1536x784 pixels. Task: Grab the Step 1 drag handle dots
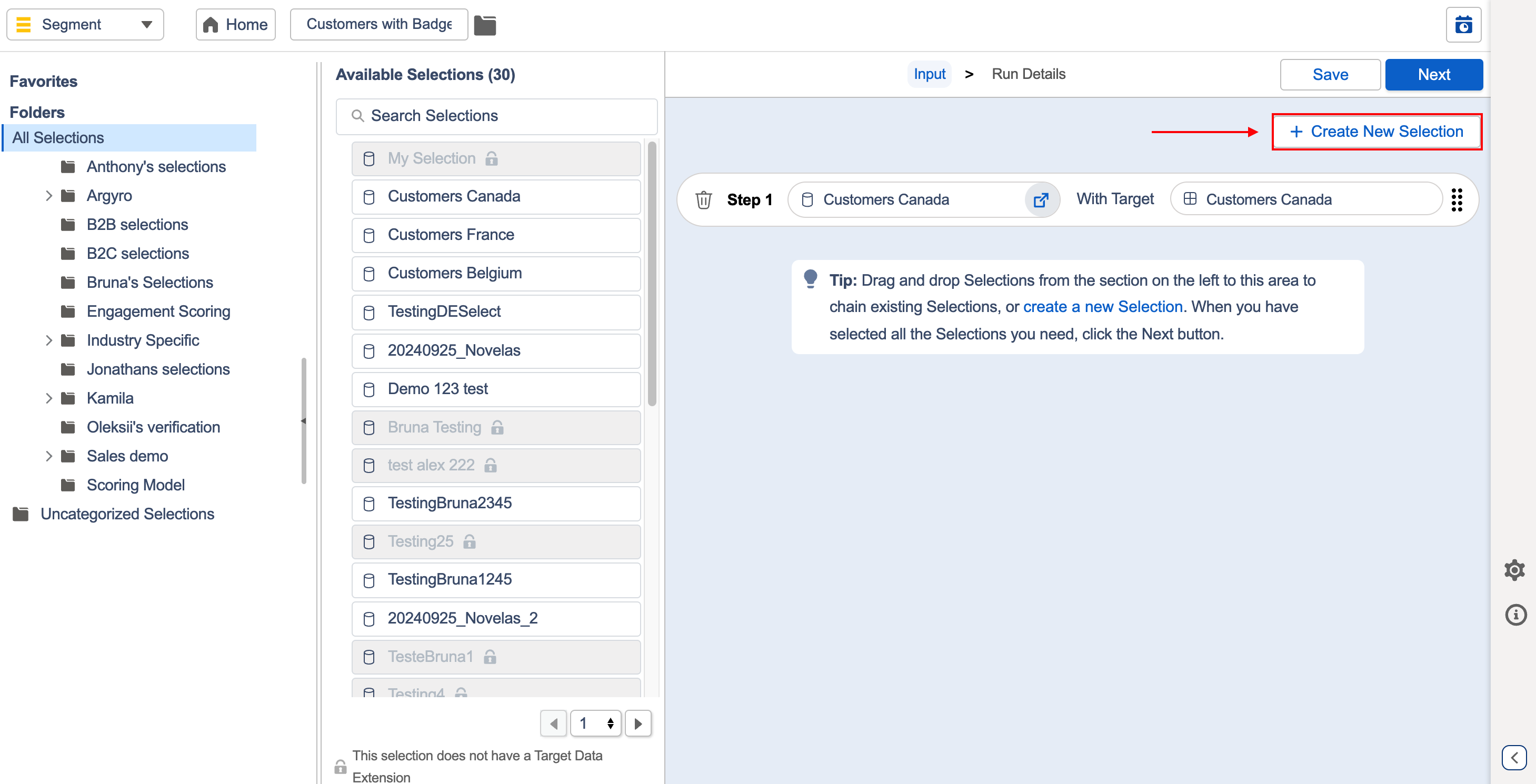tap(1457, 200)
